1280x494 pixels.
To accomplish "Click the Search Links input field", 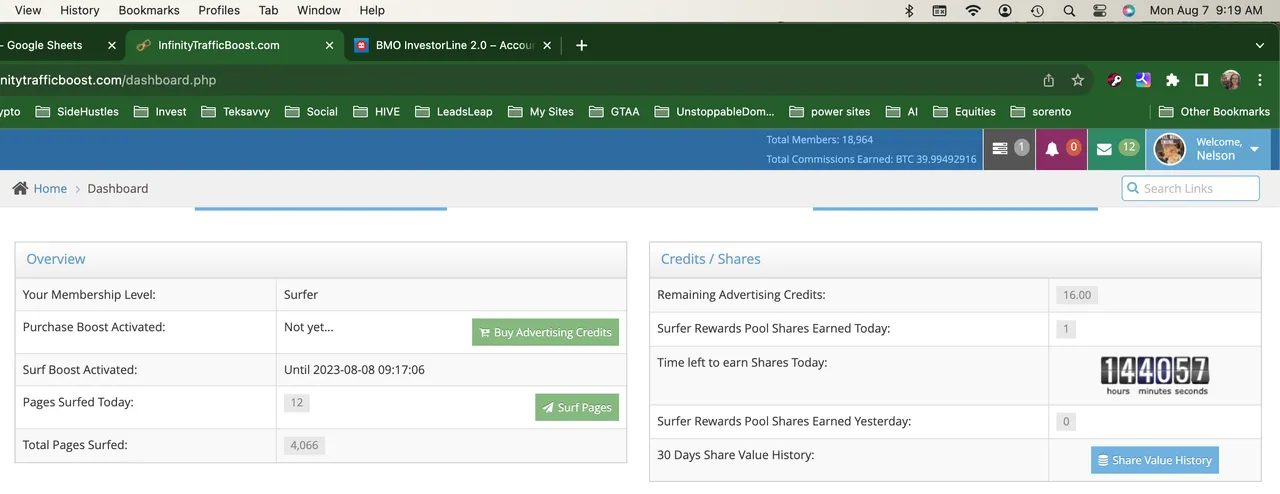I will tap(1190, 188).
